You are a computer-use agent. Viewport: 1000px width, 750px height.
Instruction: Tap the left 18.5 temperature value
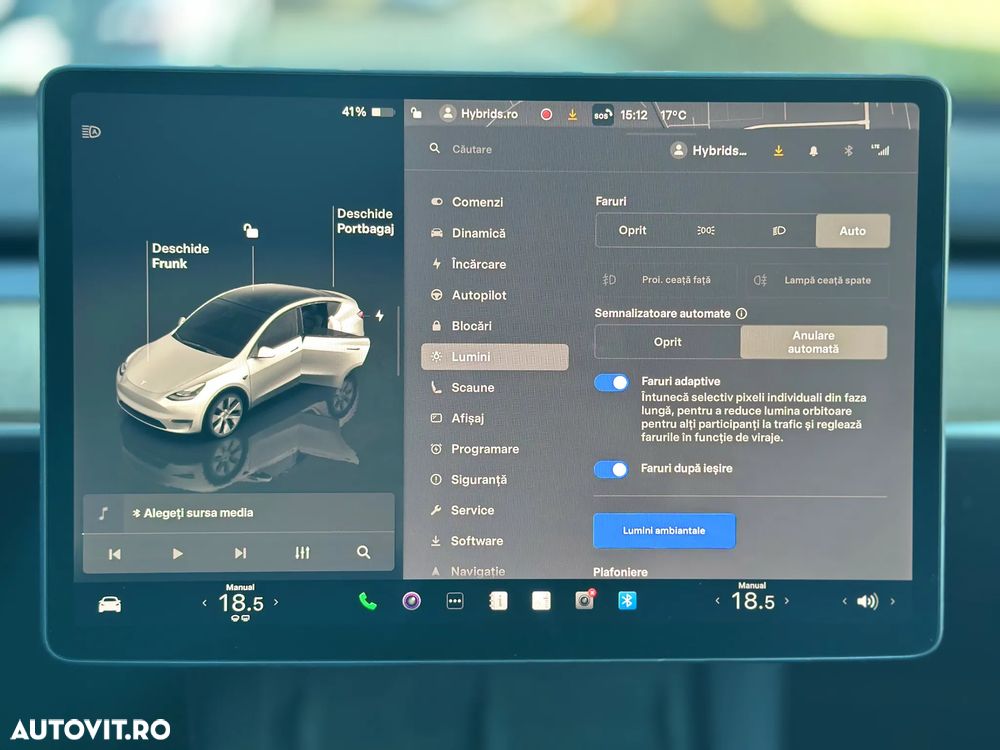coord(240,603)
